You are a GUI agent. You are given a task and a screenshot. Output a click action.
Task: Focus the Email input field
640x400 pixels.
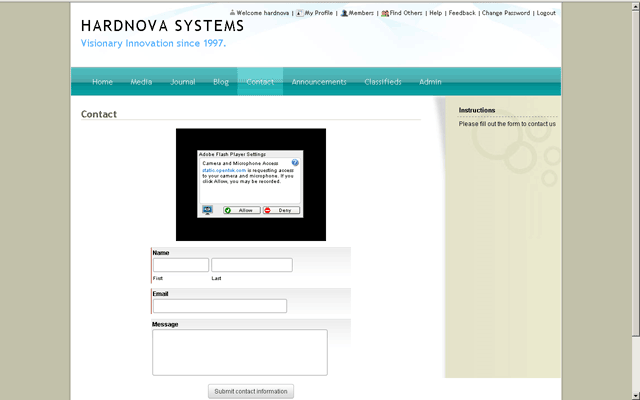click(219, 306)
